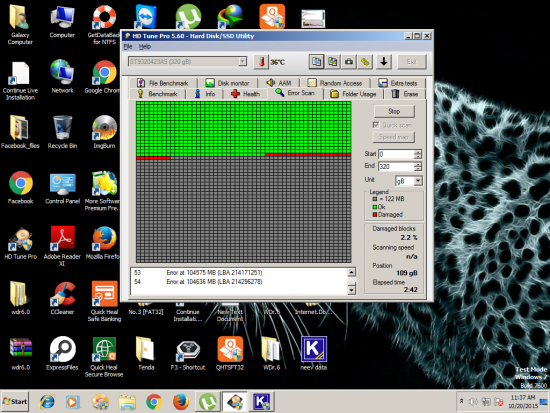The width and height of the screenshot is (550, 413).
Task: Open the Recycle Bin
Action: coord(62,132)
